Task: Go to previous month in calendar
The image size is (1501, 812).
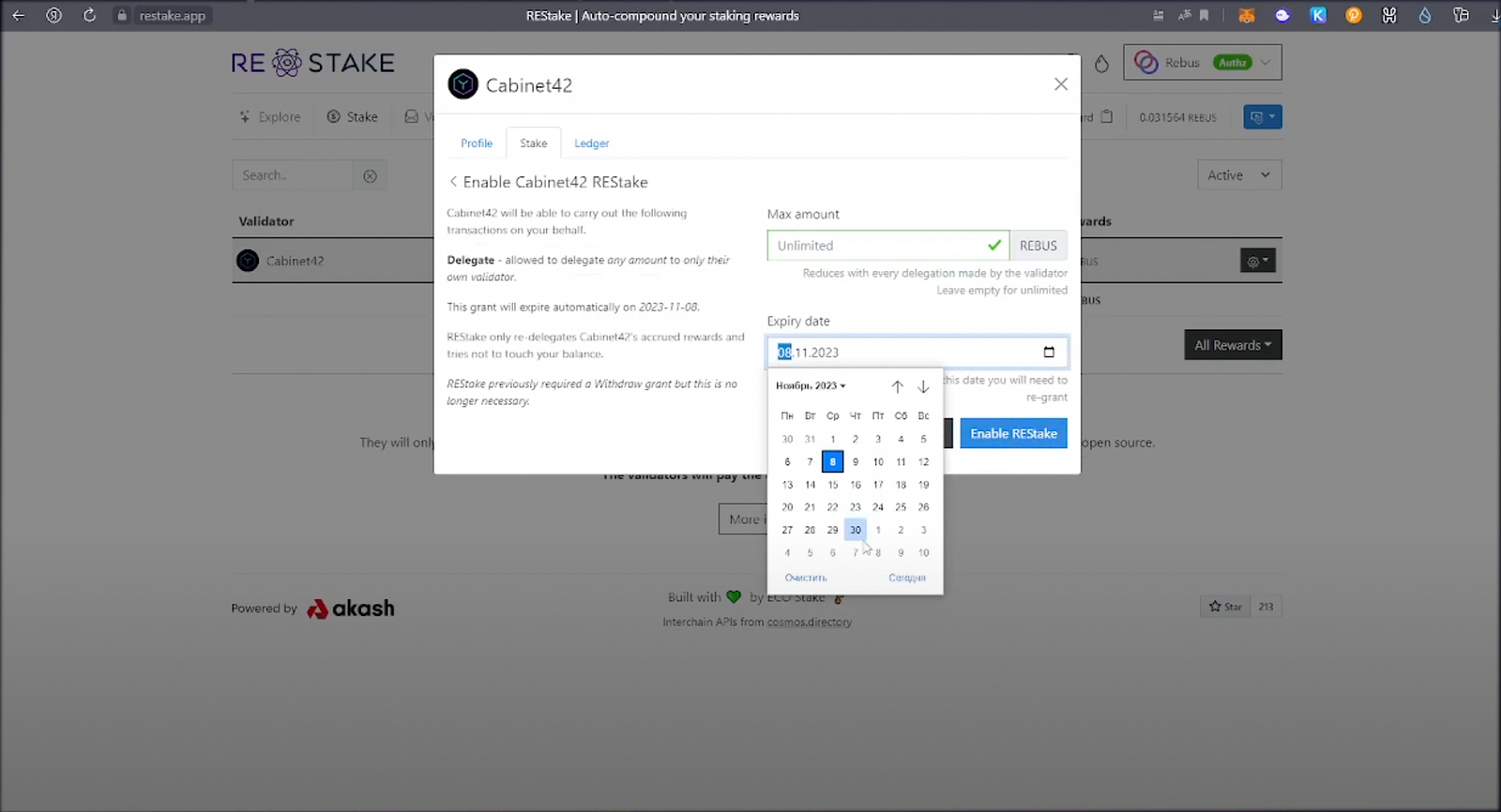Action: 898,386
